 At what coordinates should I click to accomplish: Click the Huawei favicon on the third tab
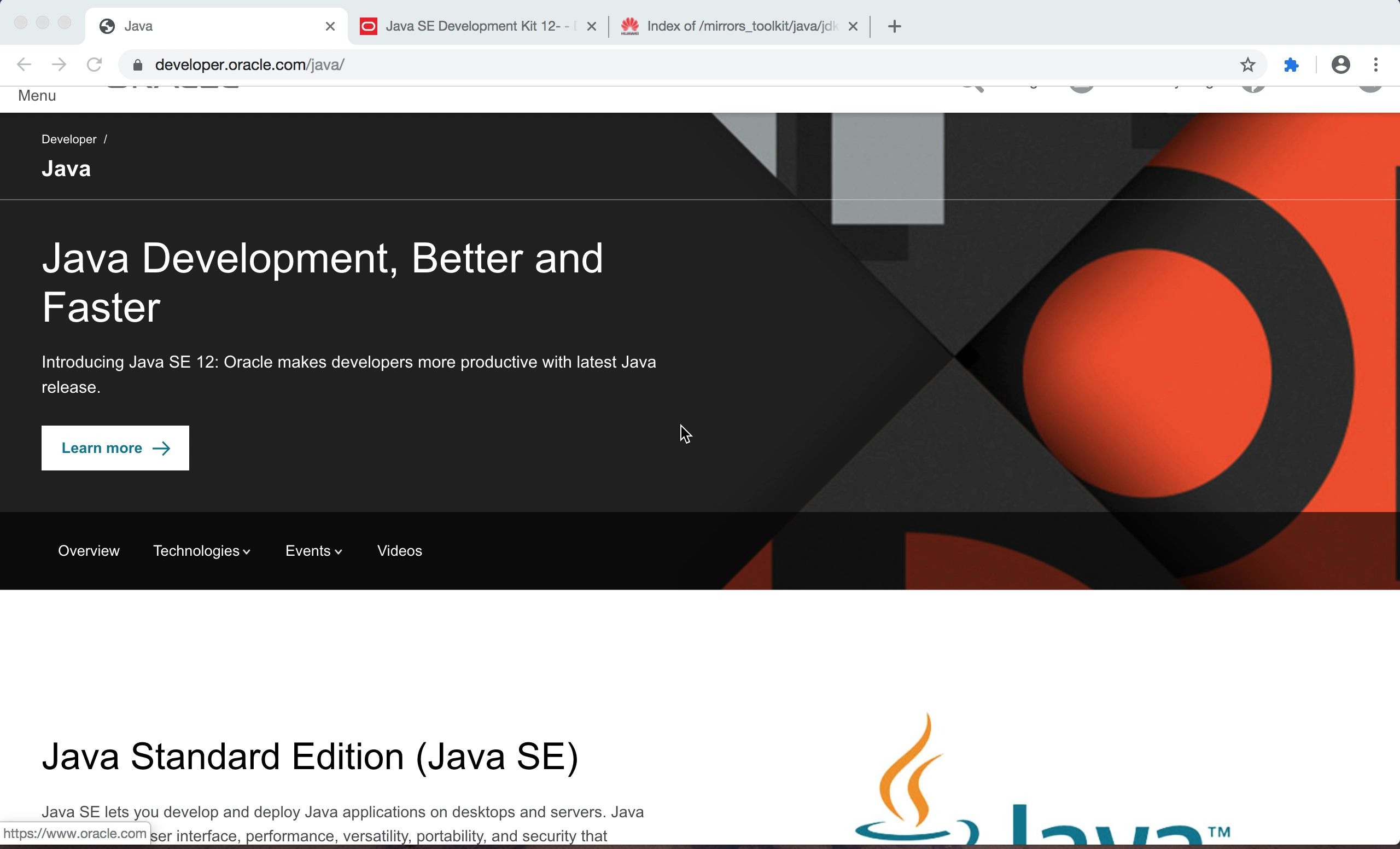click(629, 26)
